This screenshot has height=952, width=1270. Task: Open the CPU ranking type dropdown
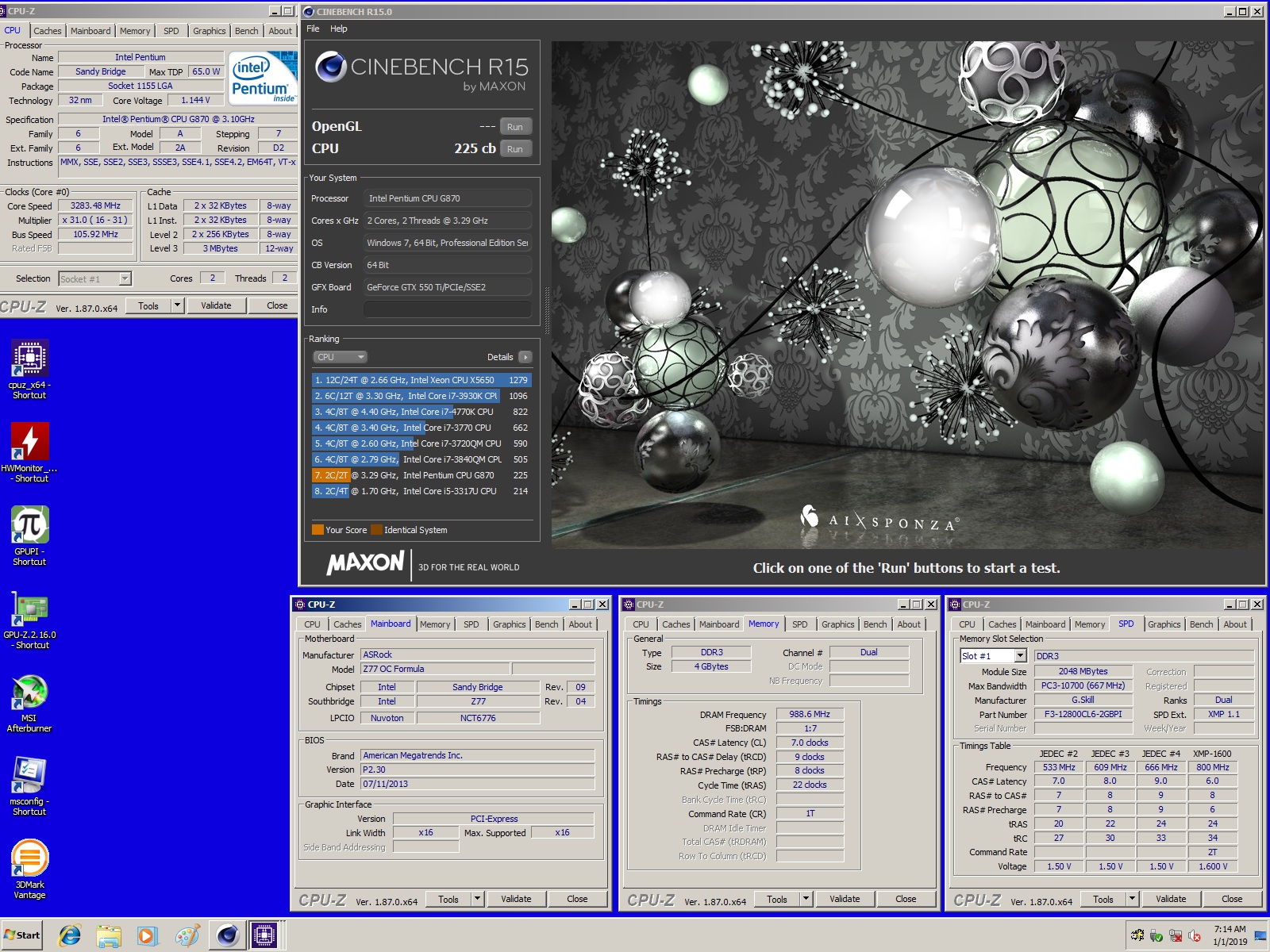point(340,357)
